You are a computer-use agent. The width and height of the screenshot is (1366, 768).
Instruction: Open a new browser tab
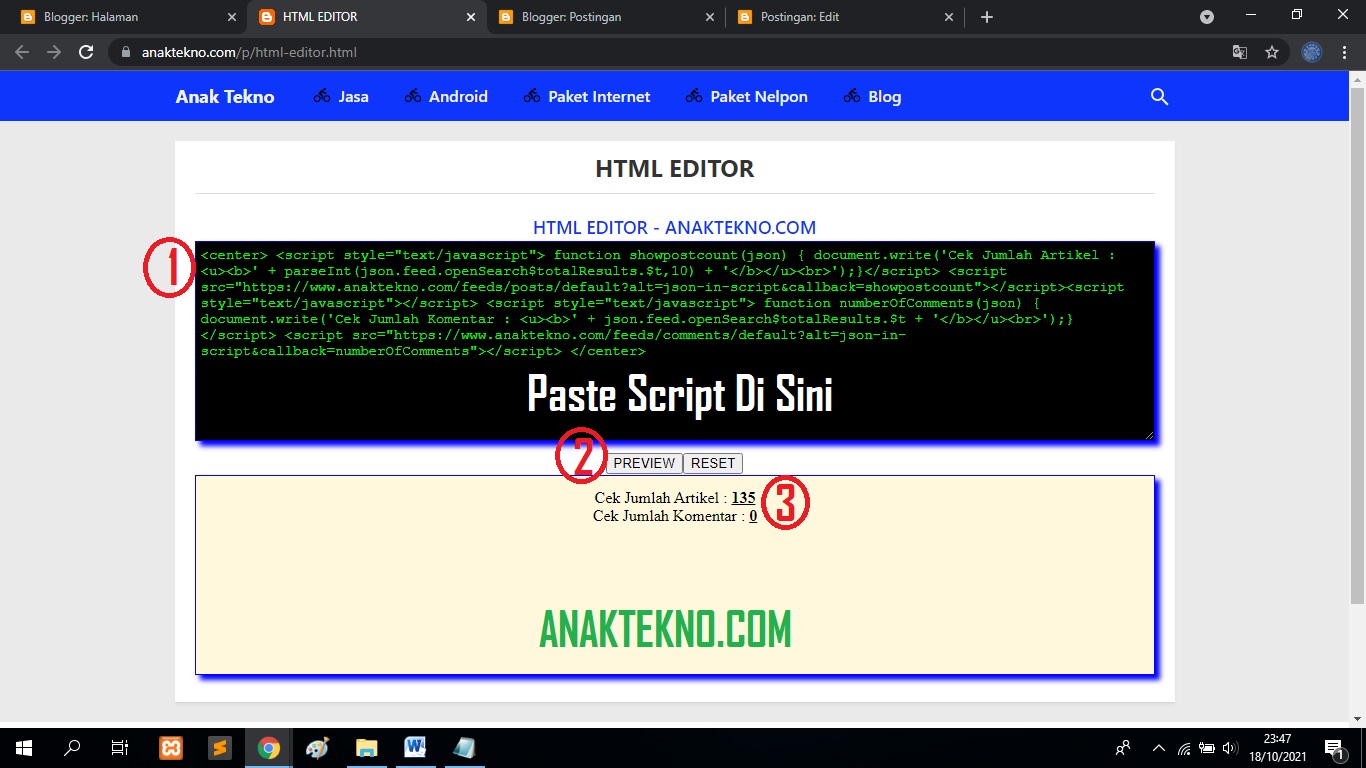(987, 17)
